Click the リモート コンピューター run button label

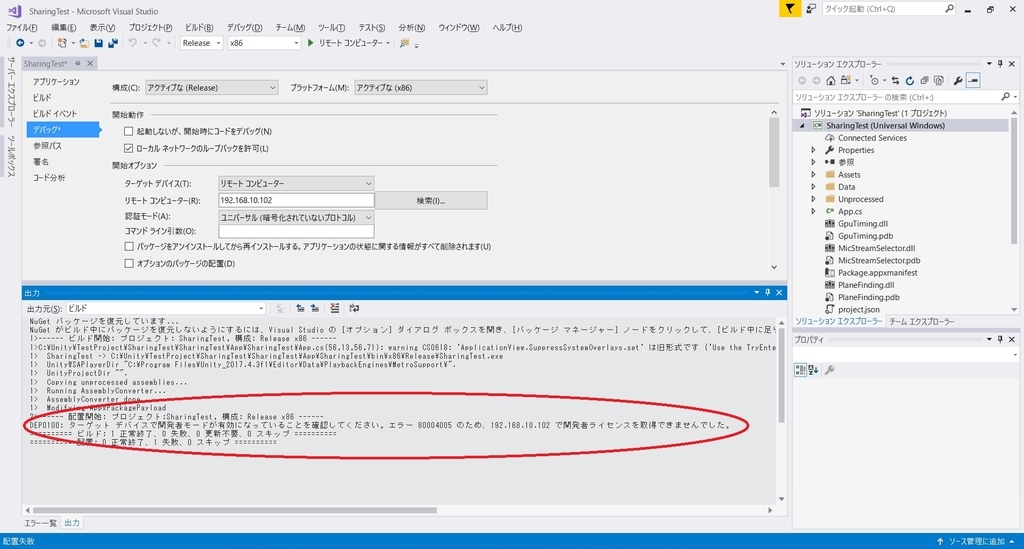pos(351,43)
